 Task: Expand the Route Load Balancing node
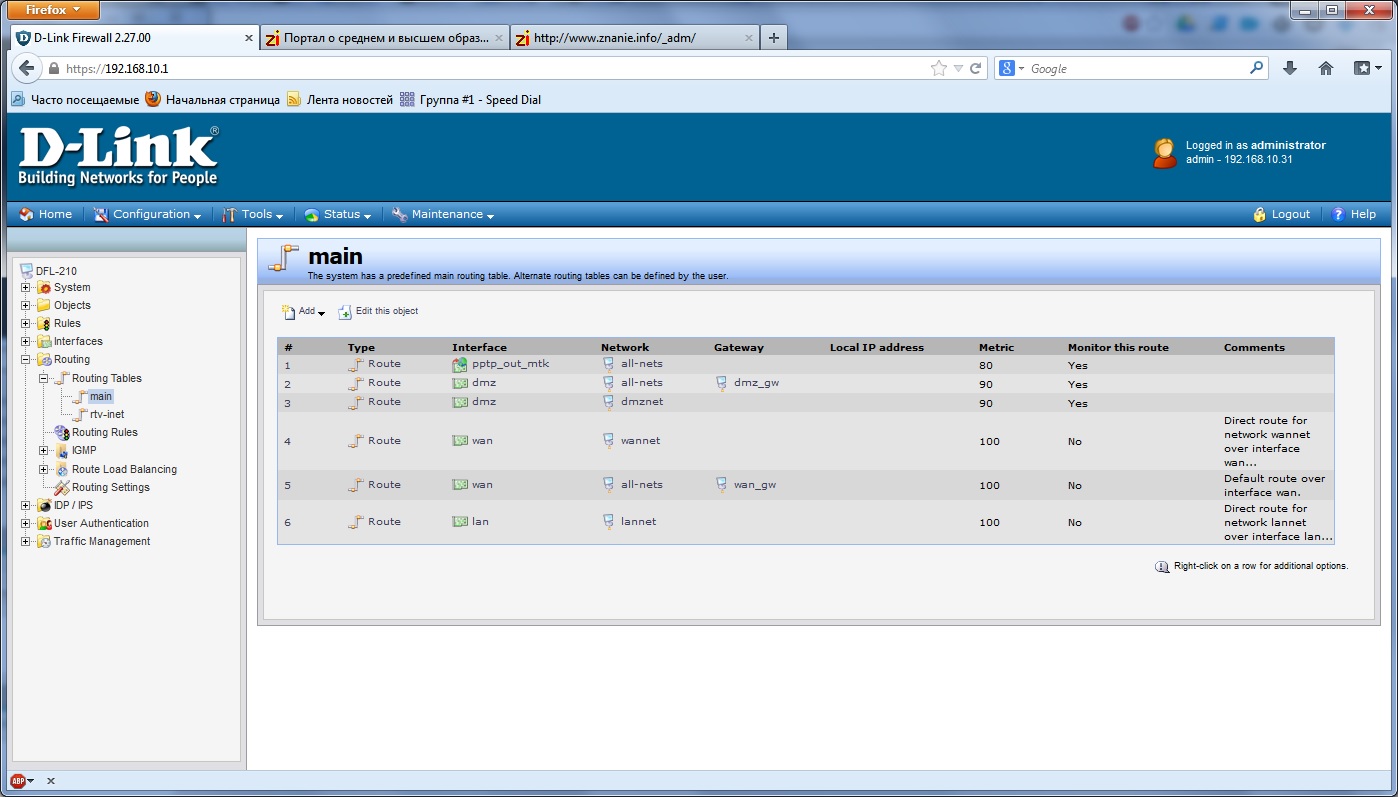tap(44, 469)
